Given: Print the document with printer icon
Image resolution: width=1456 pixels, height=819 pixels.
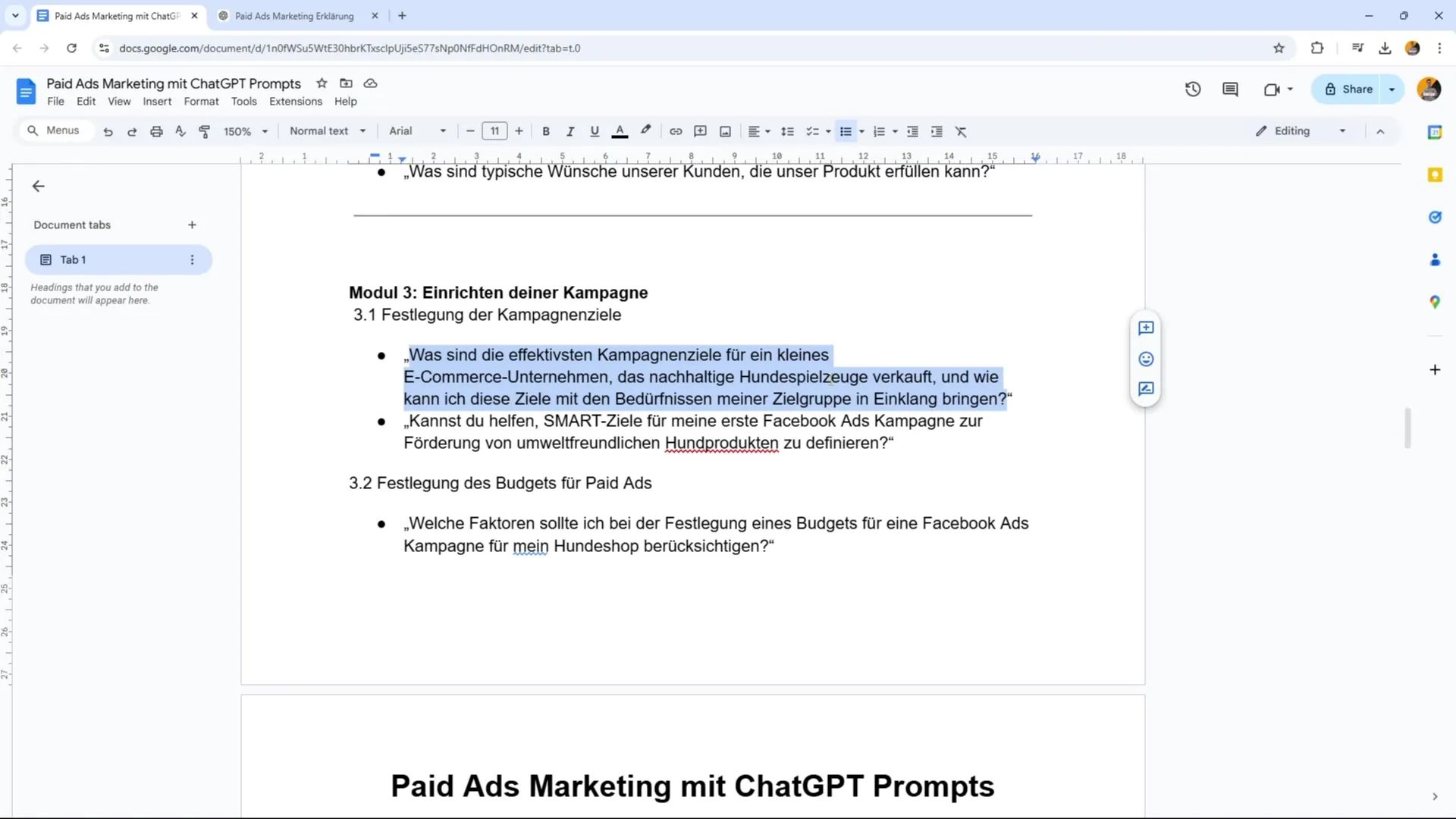Looking at the screenshot, I should point(156,131).
